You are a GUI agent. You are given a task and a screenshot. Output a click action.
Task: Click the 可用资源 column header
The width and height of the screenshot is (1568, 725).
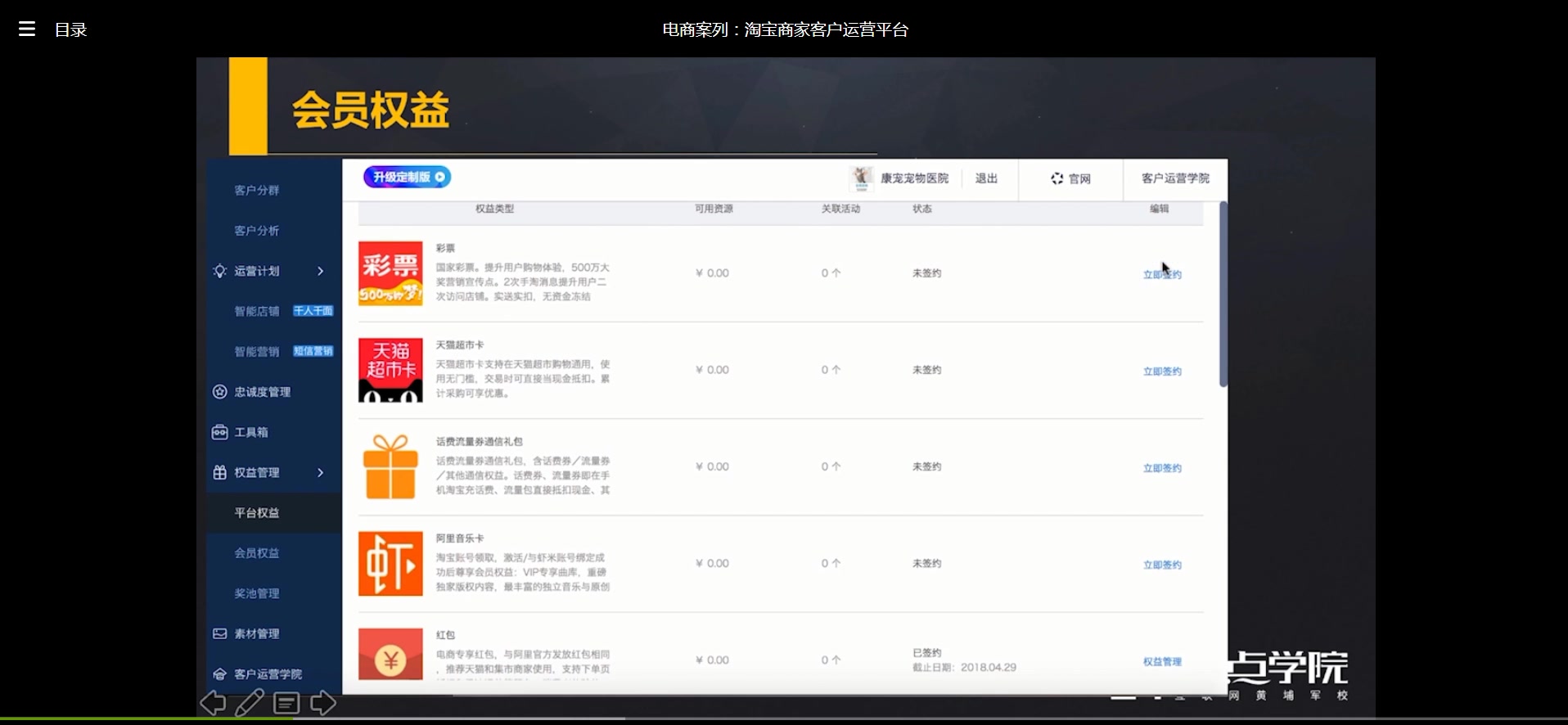tap(714, 209)
